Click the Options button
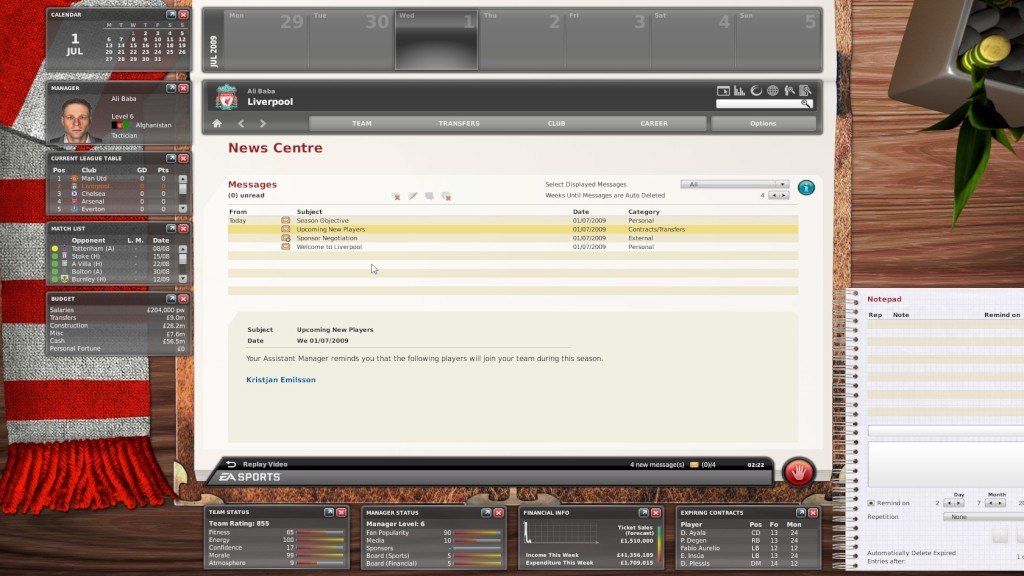 (763, 123)
